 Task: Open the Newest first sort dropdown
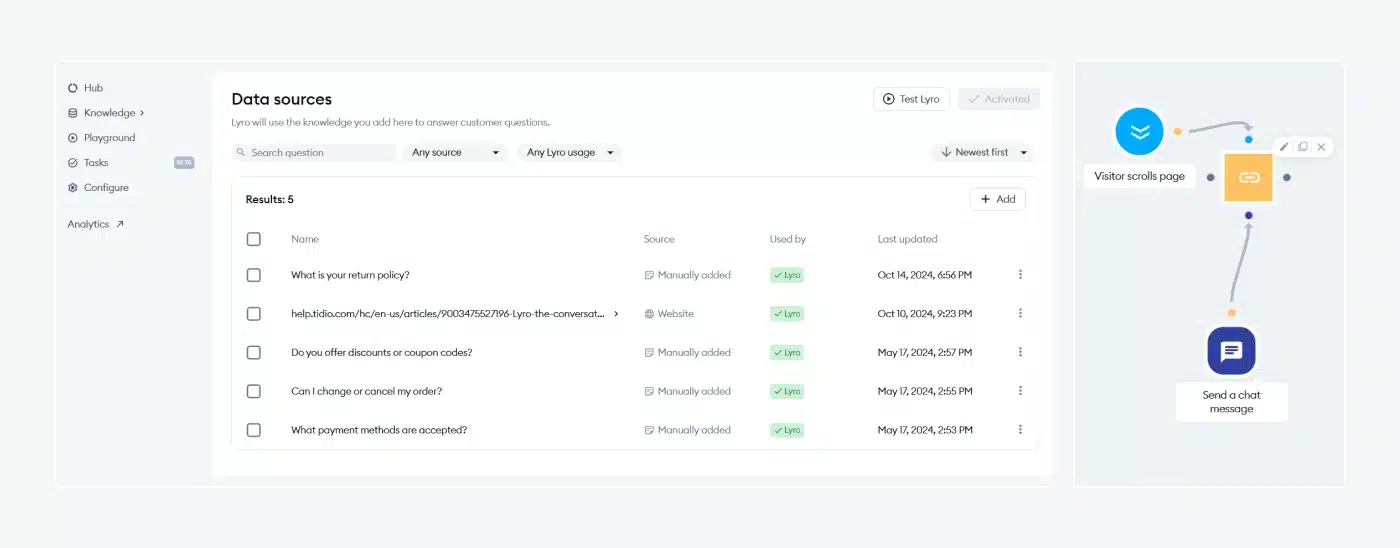click(983, 153)
